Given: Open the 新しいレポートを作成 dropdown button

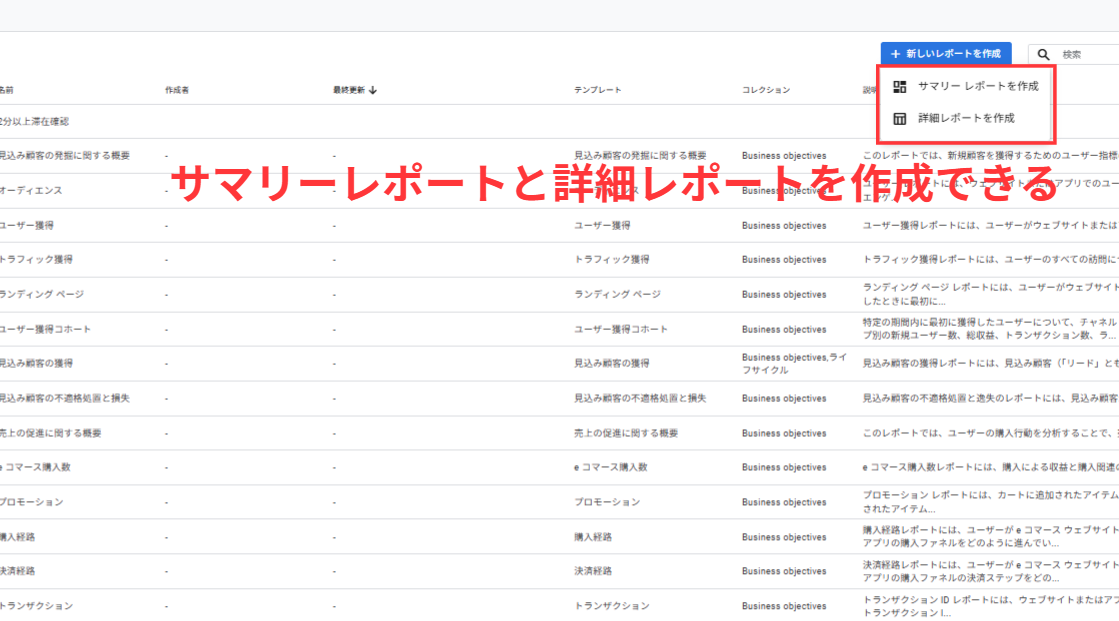Looking at the screenshot, I should pyautogui.click(x=945, y=54).
